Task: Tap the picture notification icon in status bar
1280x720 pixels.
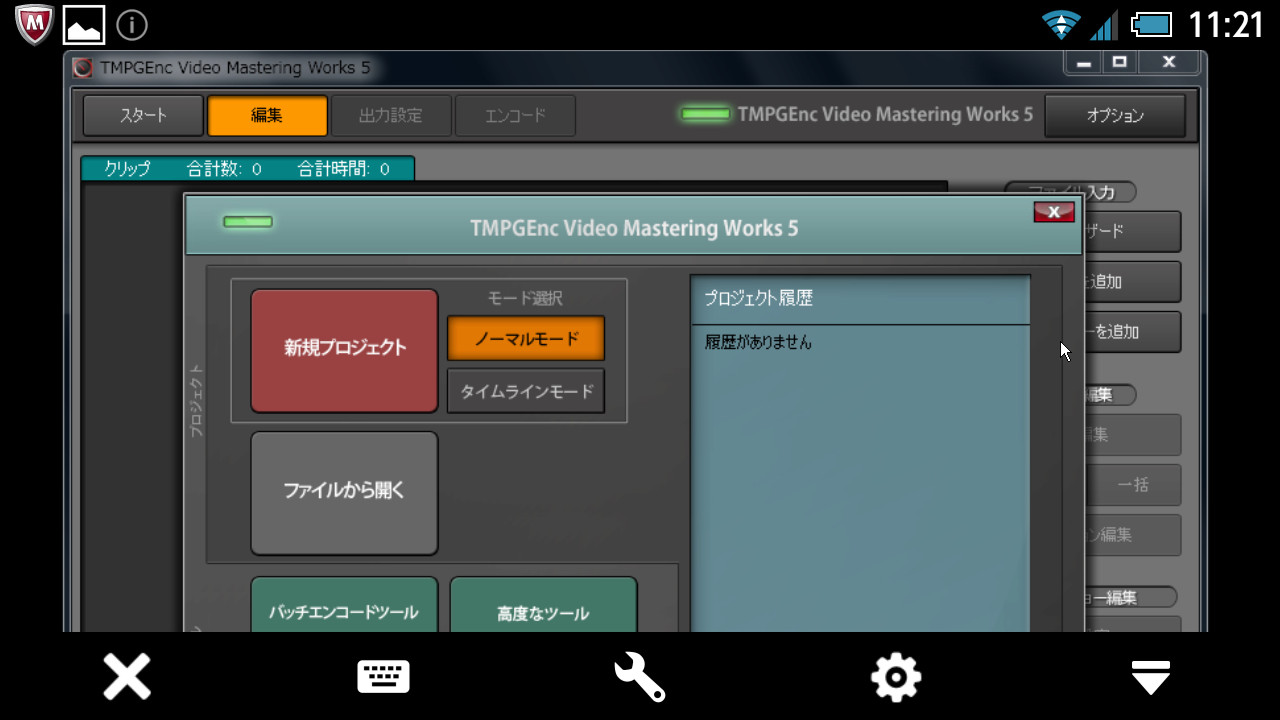Action: 84,24
